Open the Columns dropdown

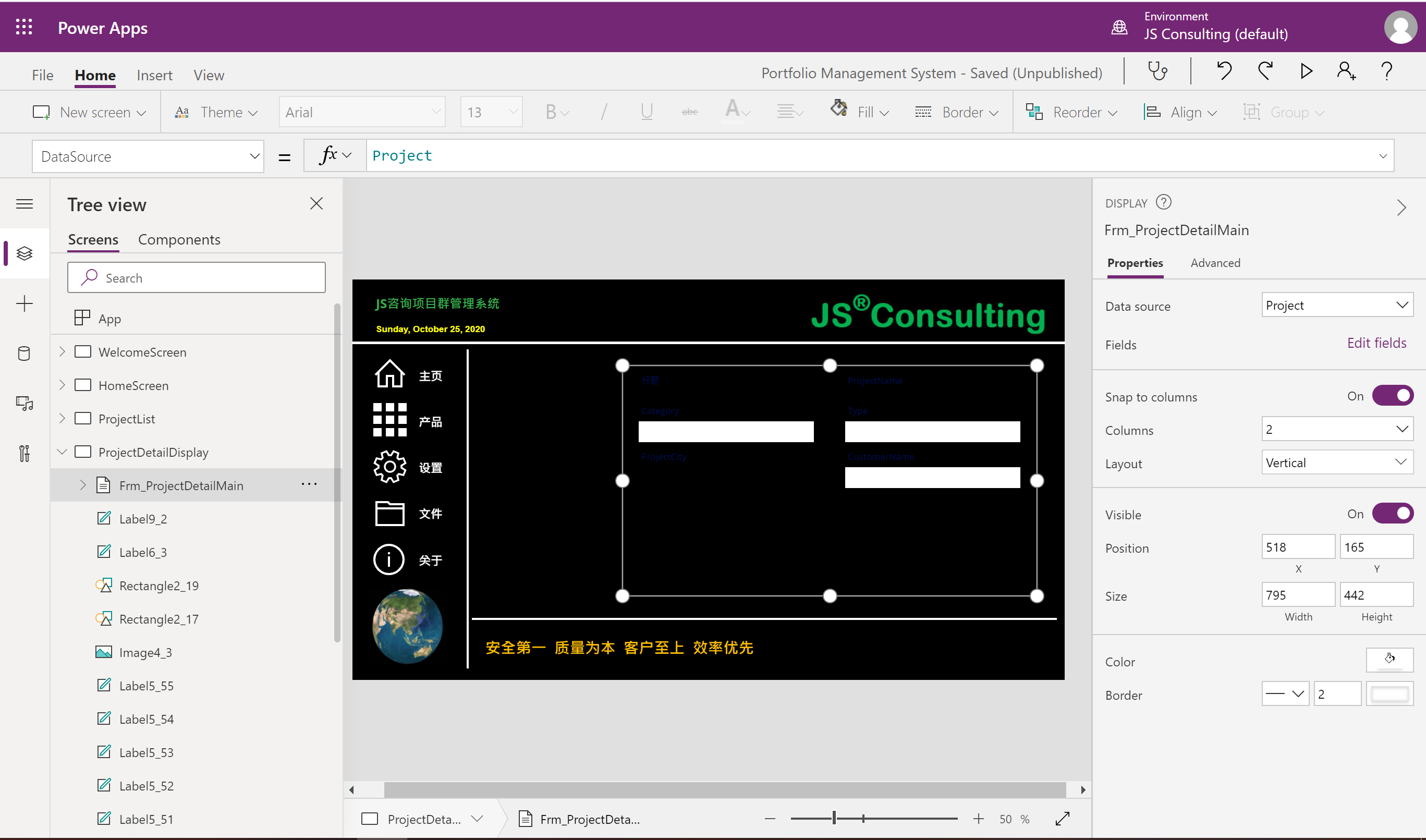pos(1337,429)
